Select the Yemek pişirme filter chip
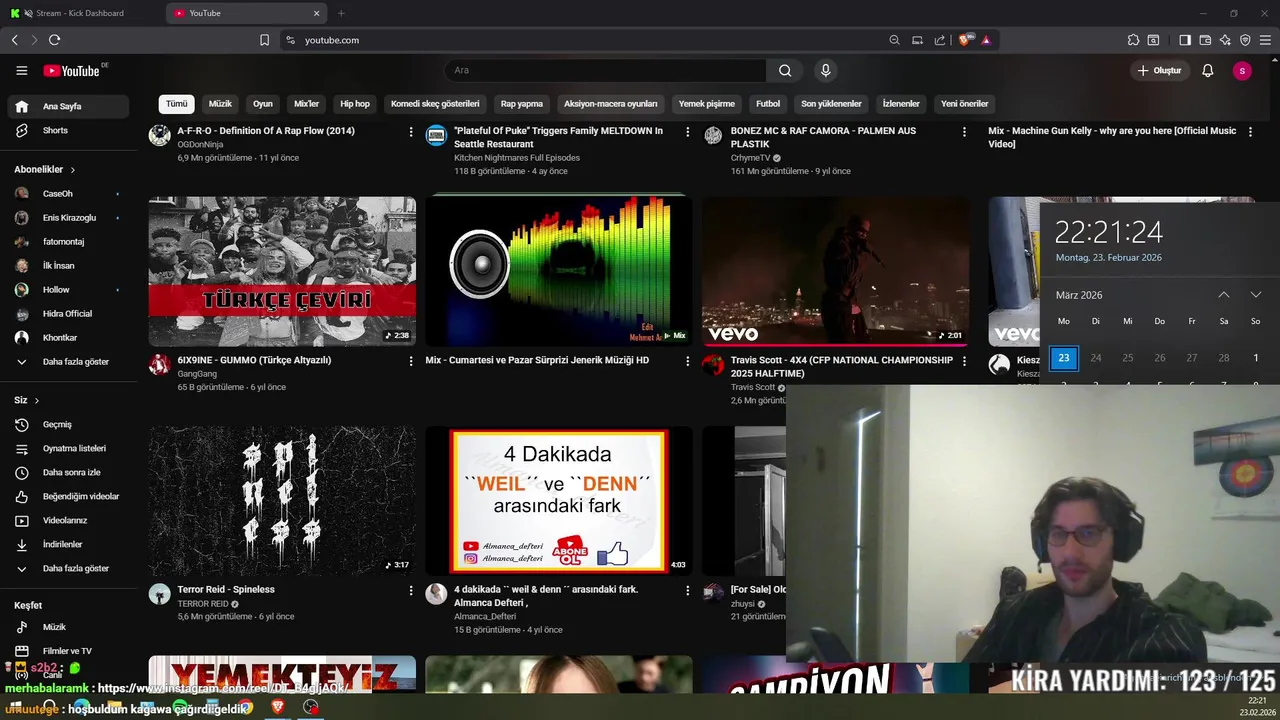1280x720 pixels. click(707, 104)
